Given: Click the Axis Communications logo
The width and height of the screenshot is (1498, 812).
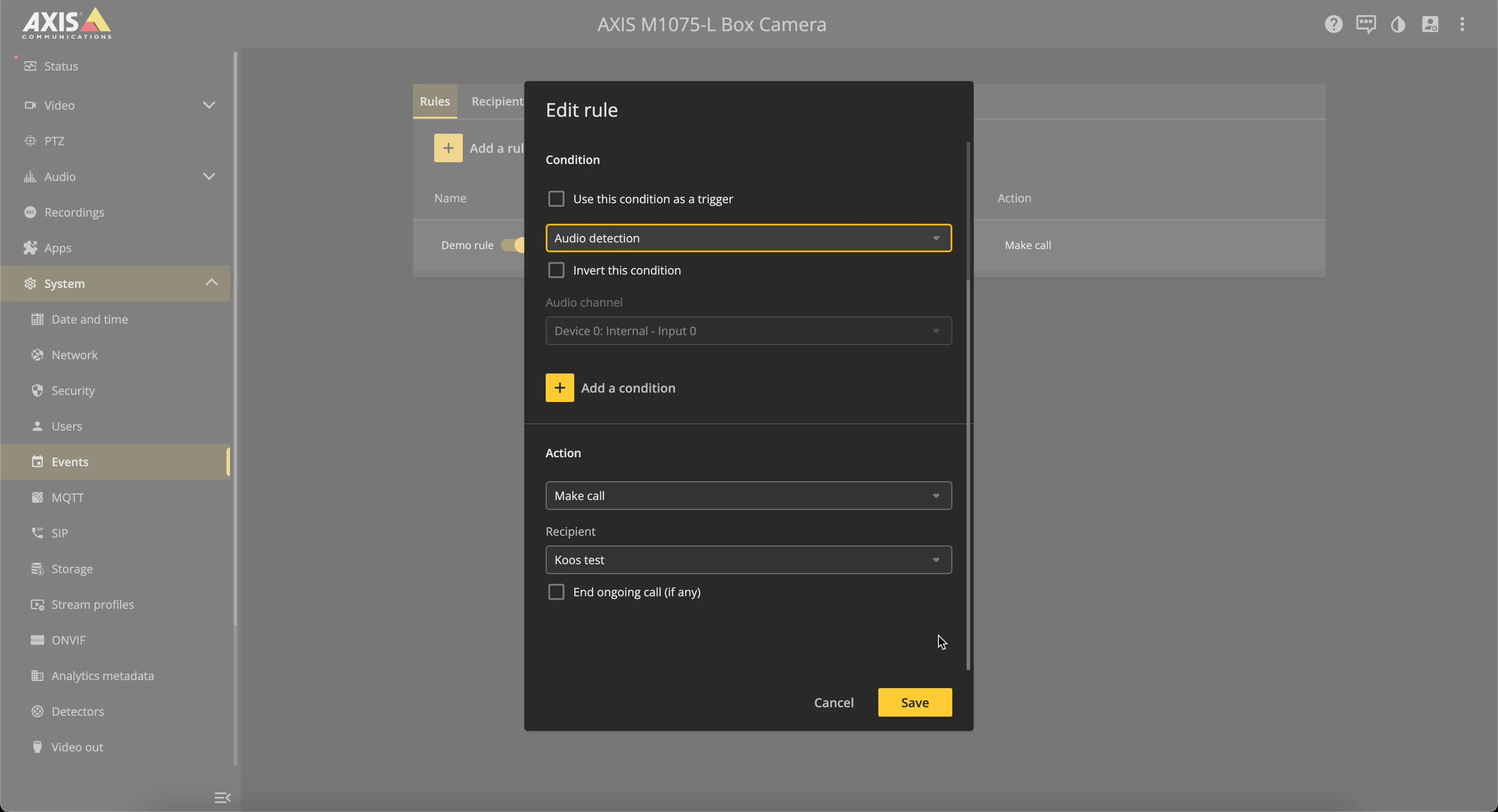Looking at the screenshot, I should [x=67, y=23].
